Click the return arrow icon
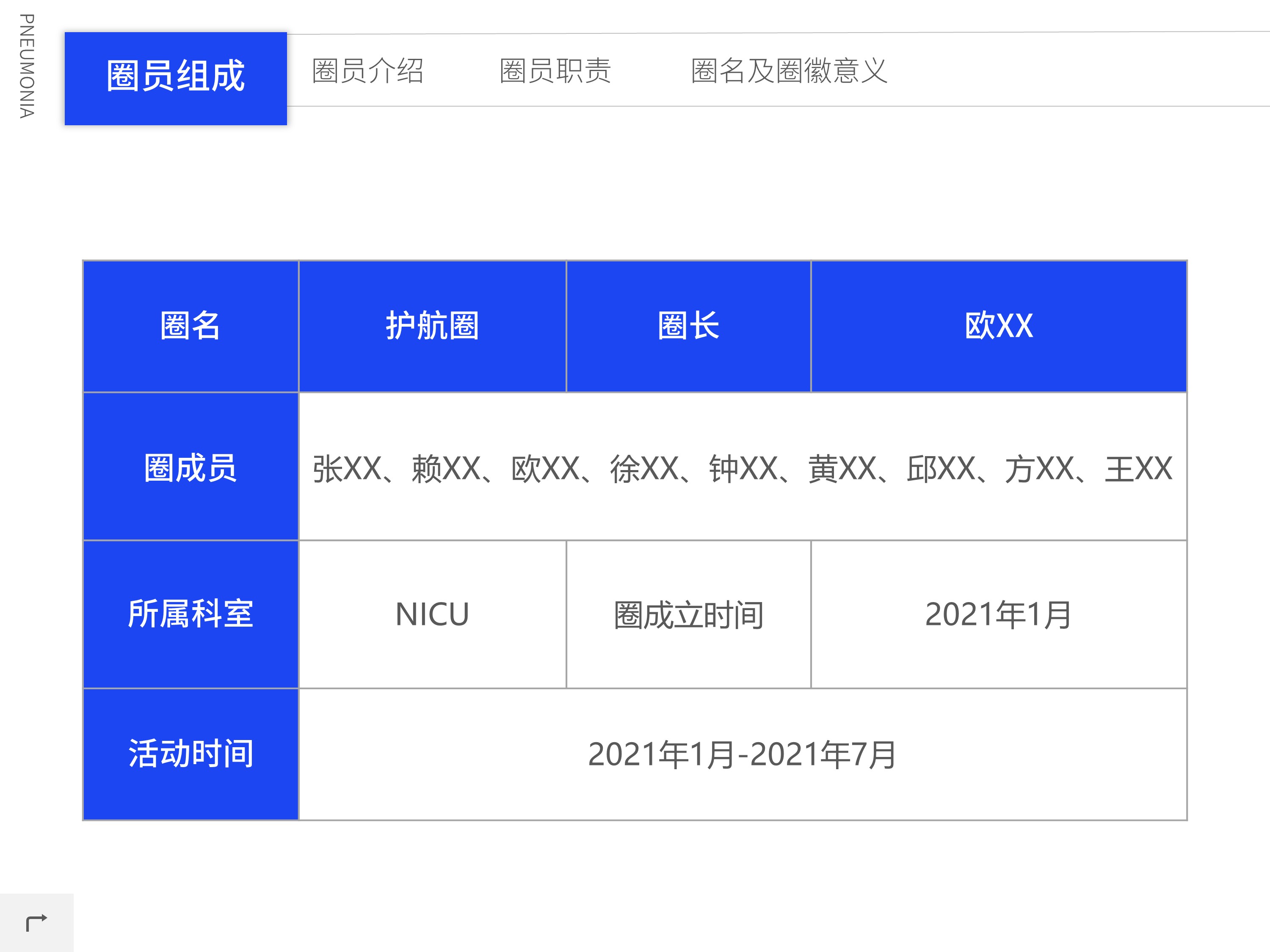1270x952 pixels. point(37,922)
